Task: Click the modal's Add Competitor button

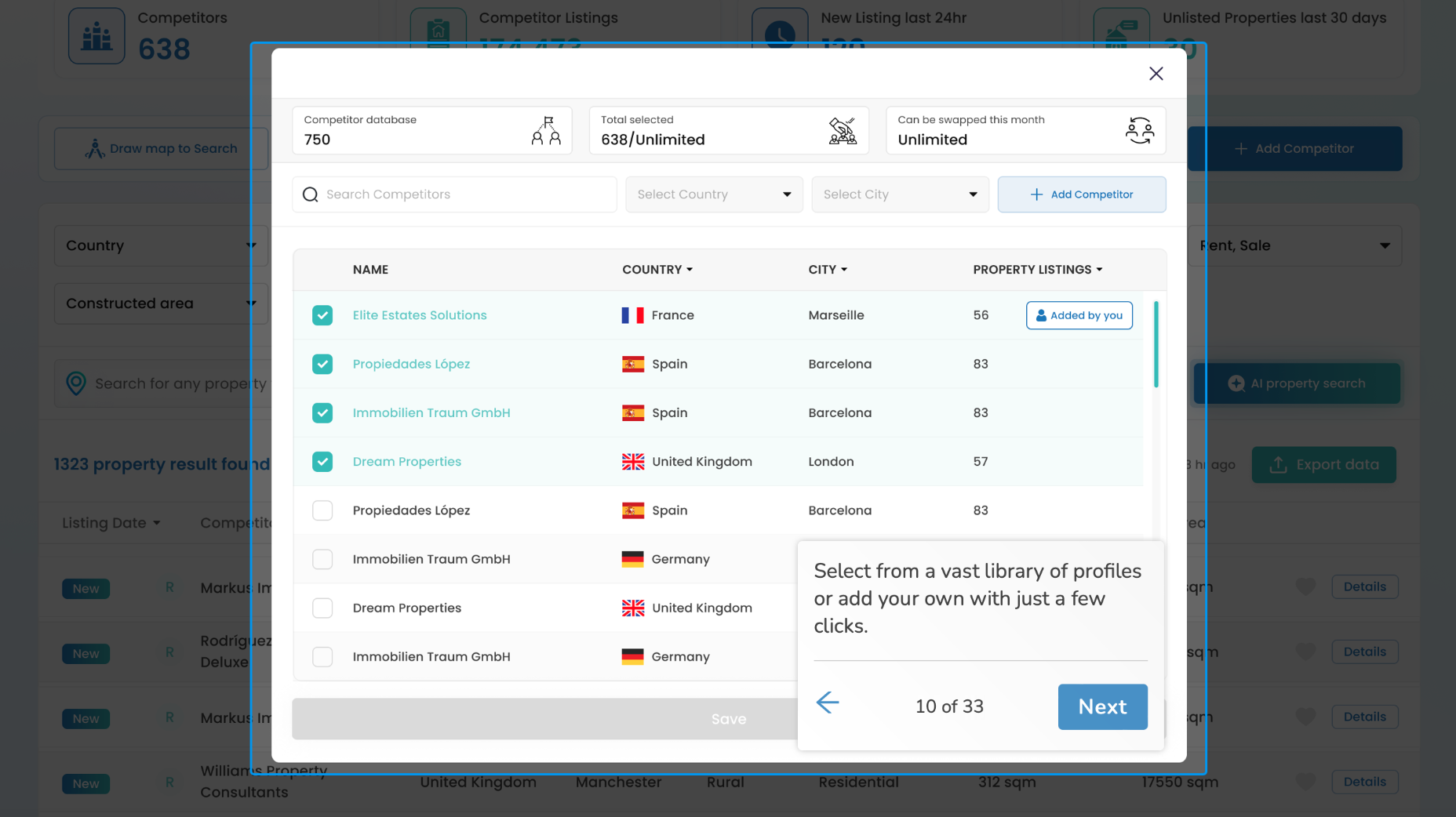Action: [1082, 194]
